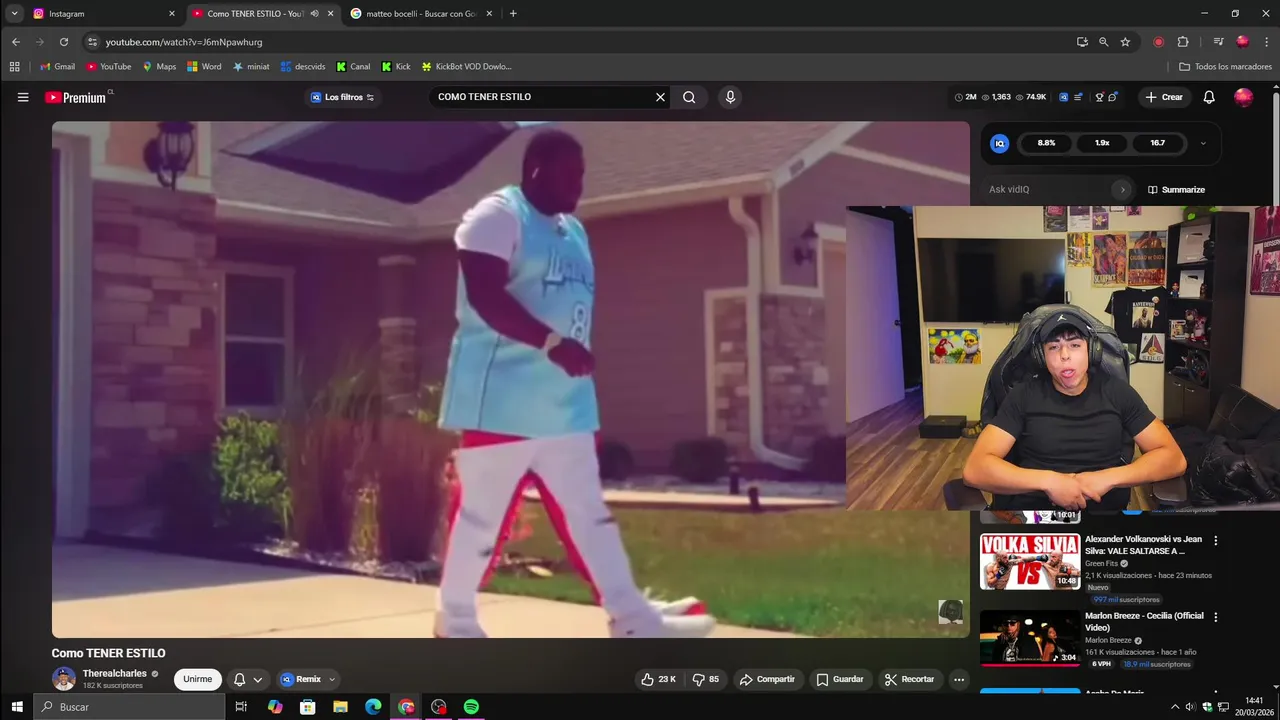Start voice search with microphone icon
The image size is (1280, 720).
[x=730, y=97]
